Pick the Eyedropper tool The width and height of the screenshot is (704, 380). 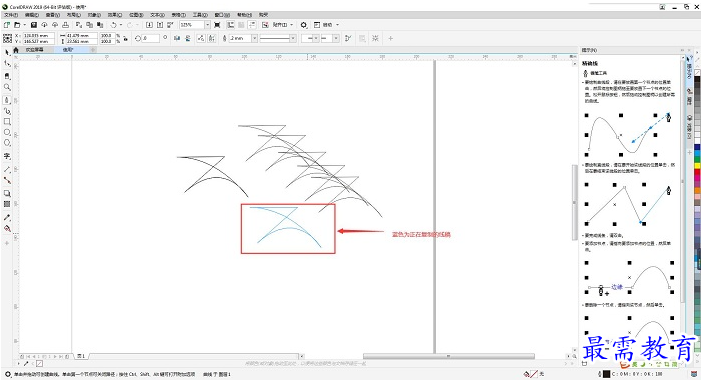tap(7, 217)
